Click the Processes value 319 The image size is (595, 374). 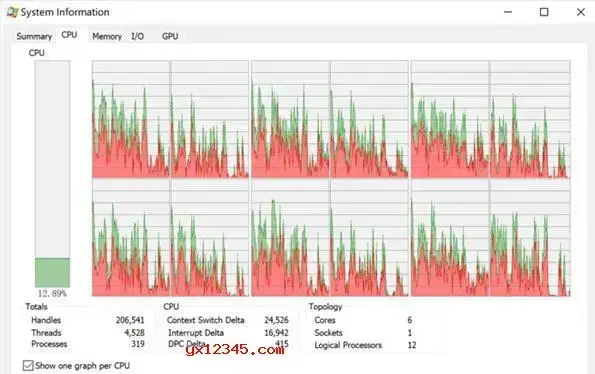(x=138, y=344)
